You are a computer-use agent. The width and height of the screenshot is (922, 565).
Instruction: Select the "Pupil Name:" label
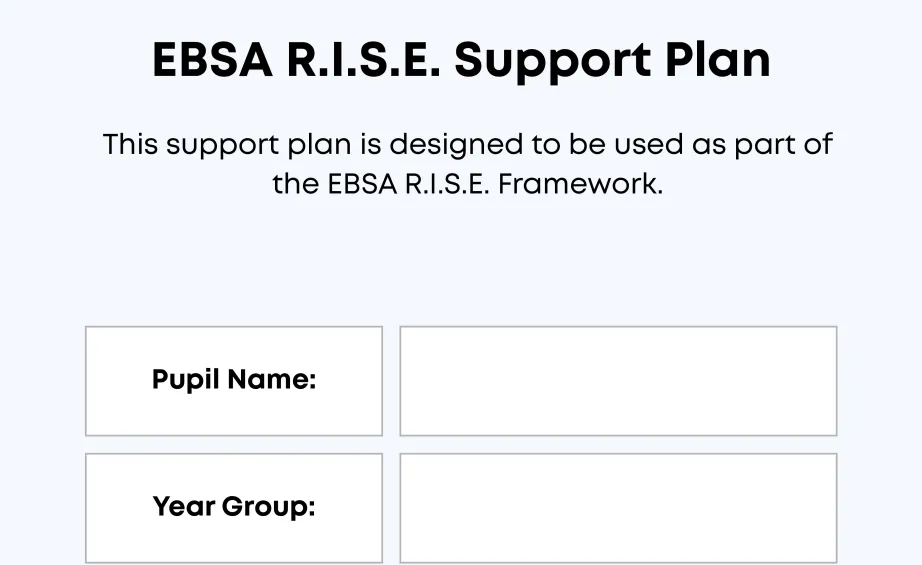(234, 380)
